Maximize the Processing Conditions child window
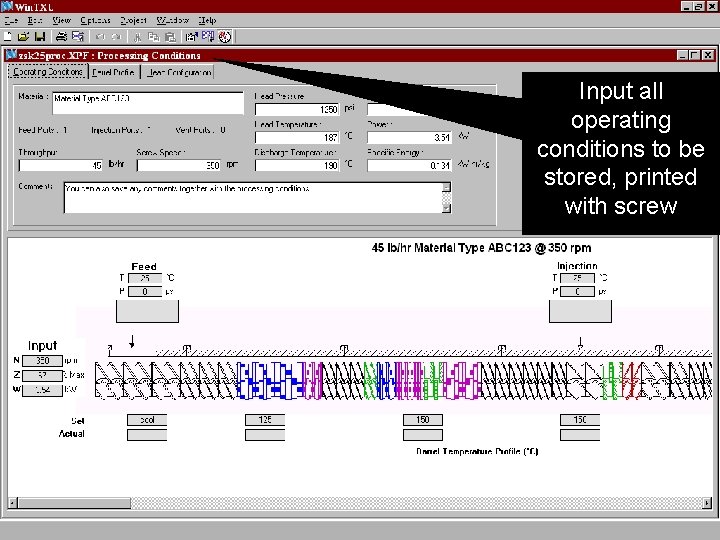Image resolution: width=720 pixels, height=540 pixels. [x=694, y=55]
